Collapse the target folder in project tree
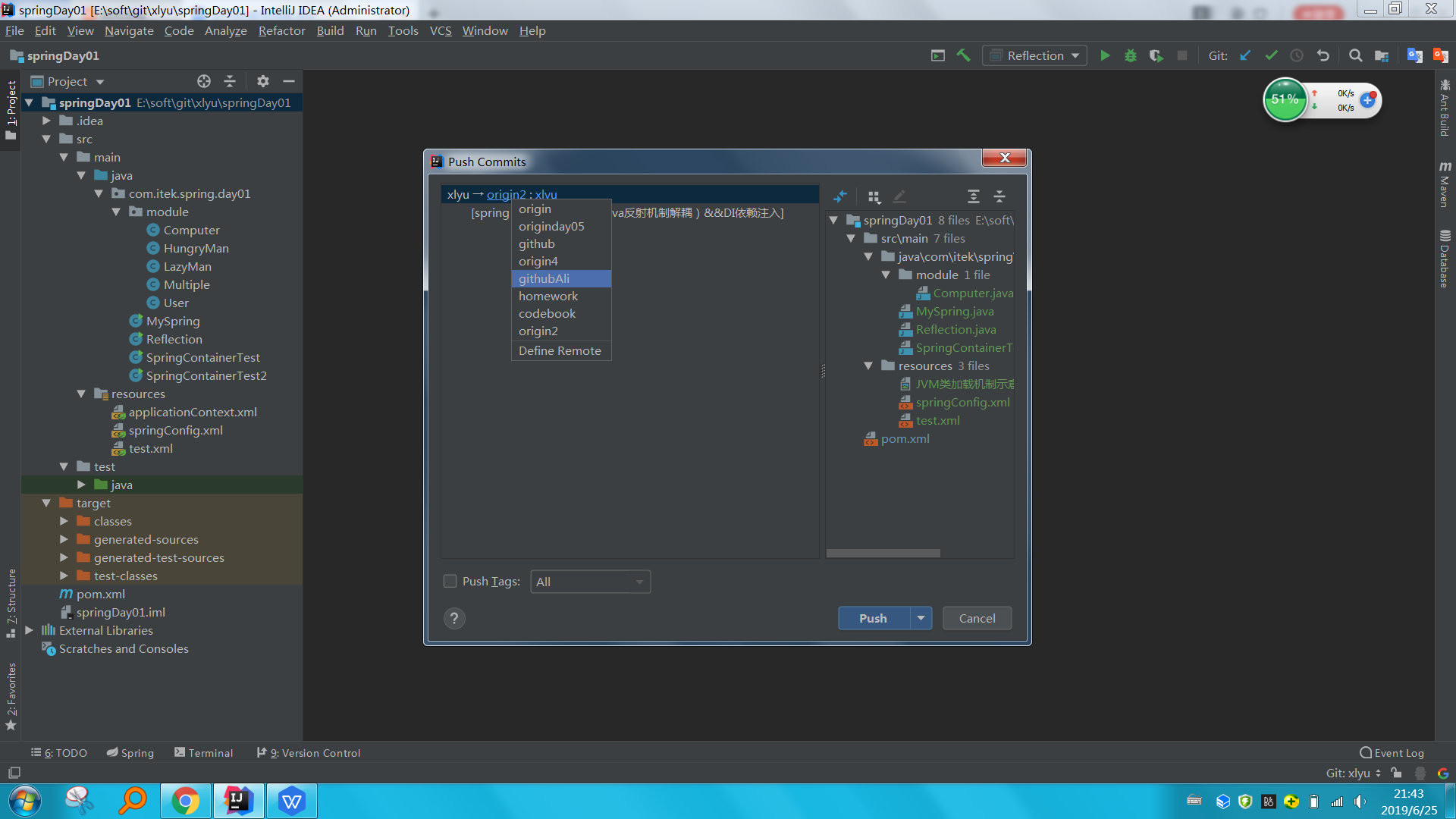The height and width of the screenshot is (819, 1456). click(x=46, y=503)
